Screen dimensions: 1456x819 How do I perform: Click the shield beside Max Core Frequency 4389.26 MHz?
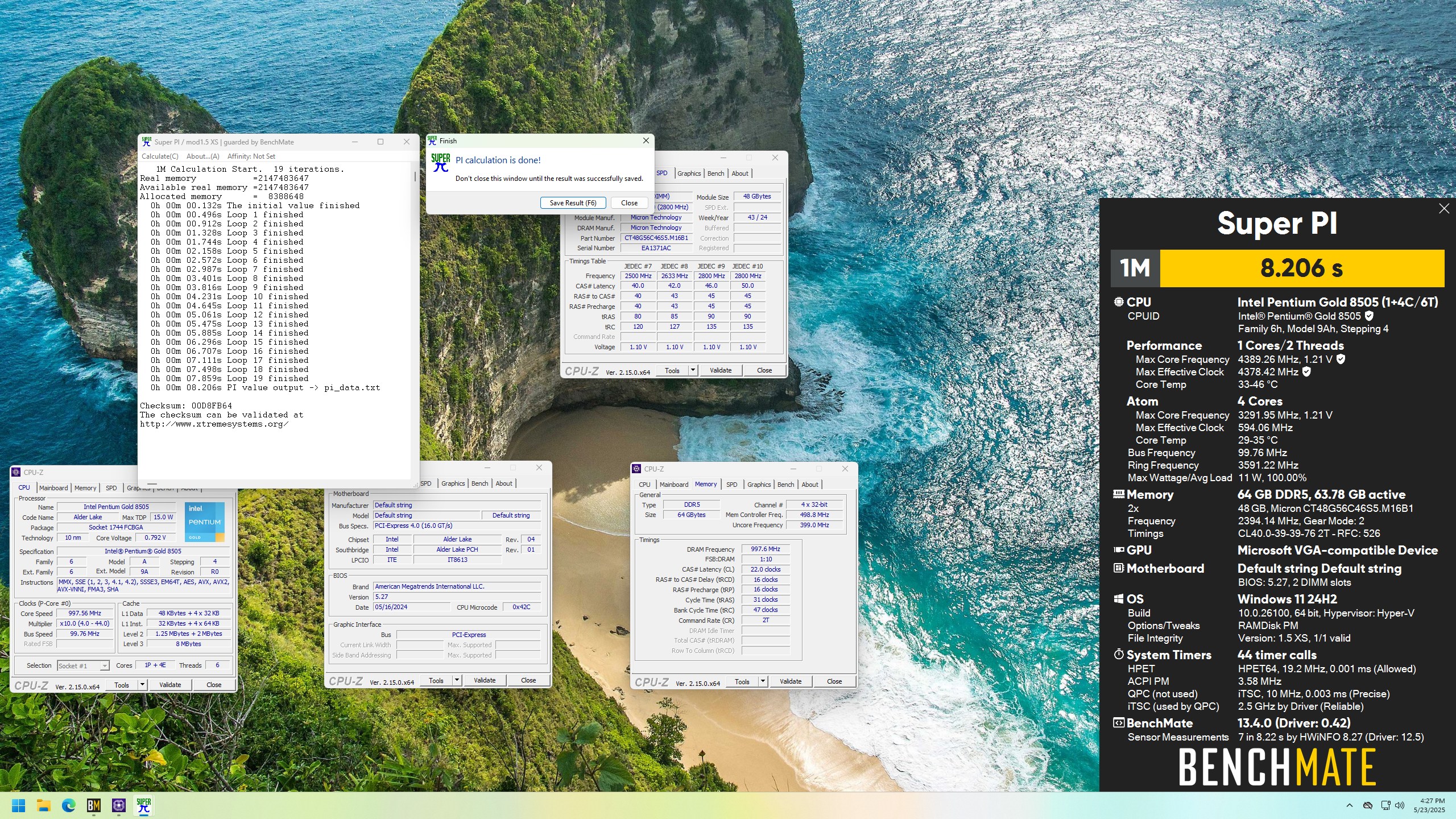[x=1341, y=359]
